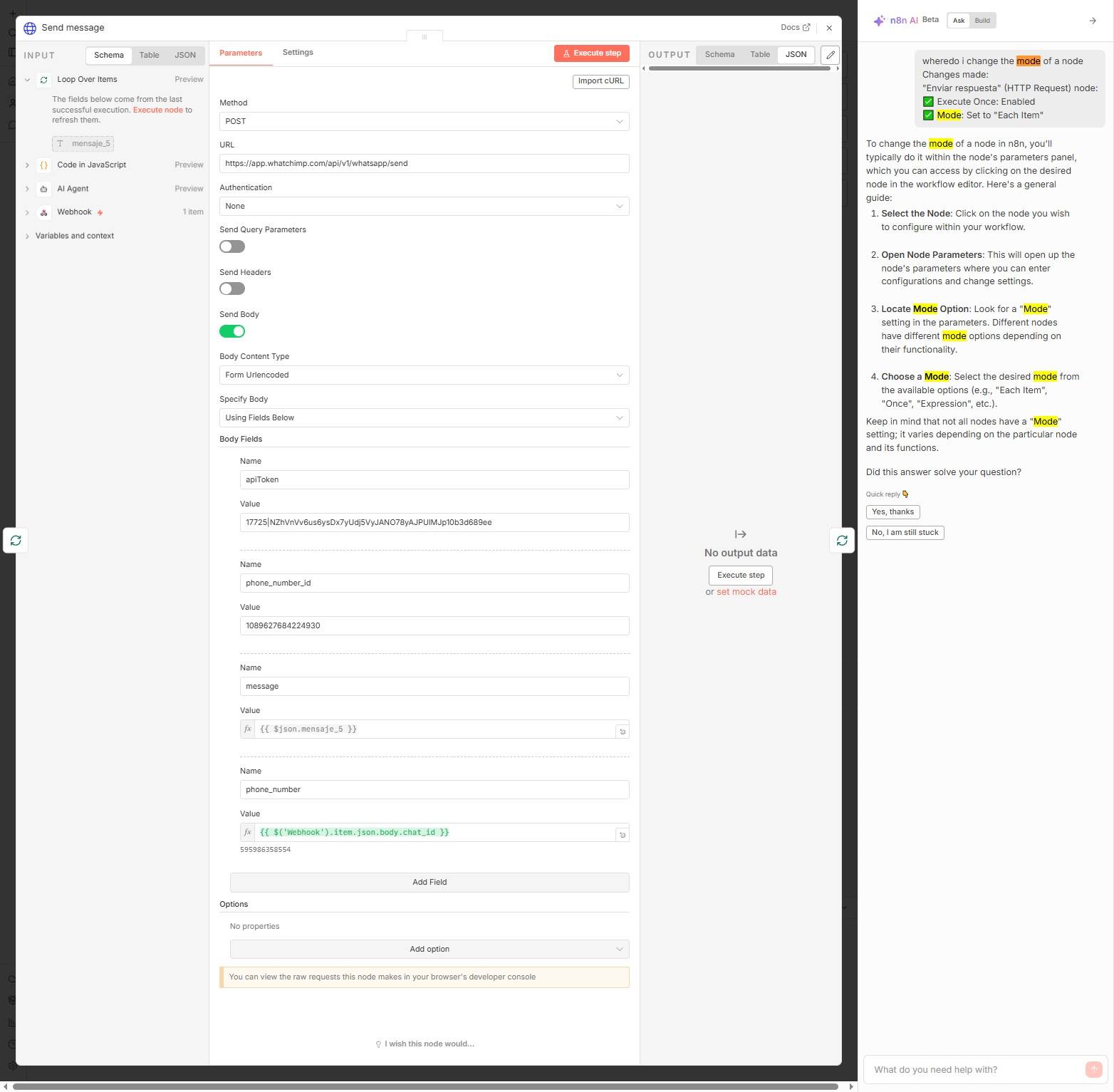Switch to the Parameters tab
Screen dimensions: 1114x1092
(x=241, y=53)
